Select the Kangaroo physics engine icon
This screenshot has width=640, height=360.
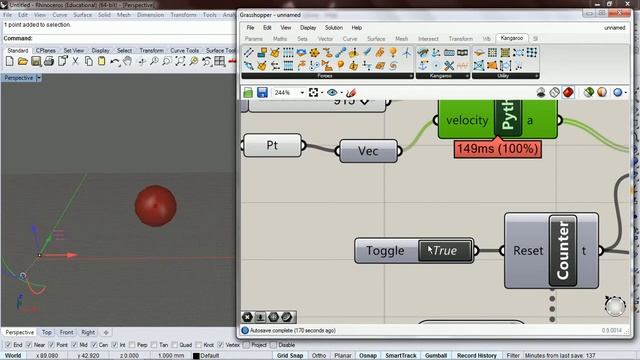pos(423,53)
